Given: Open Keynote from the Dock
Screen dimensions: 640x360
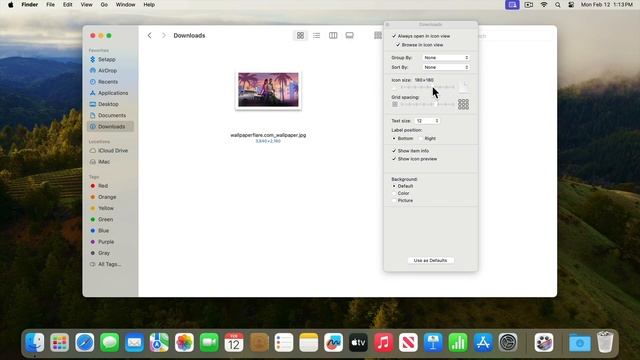Looking at the screenshot, I should 433,342.
